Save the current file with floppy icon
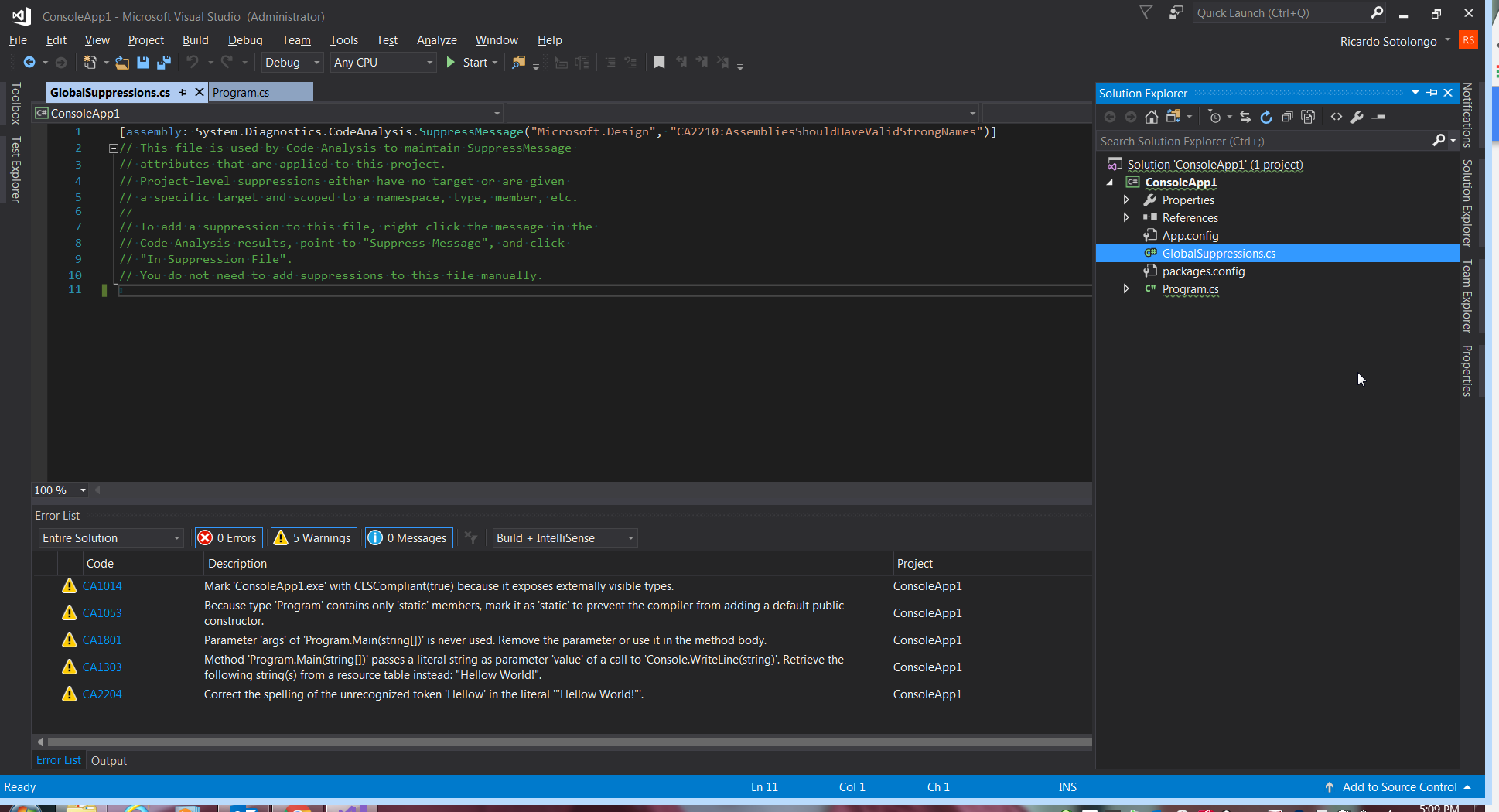1499x812 pixels. tap(143, 63)
